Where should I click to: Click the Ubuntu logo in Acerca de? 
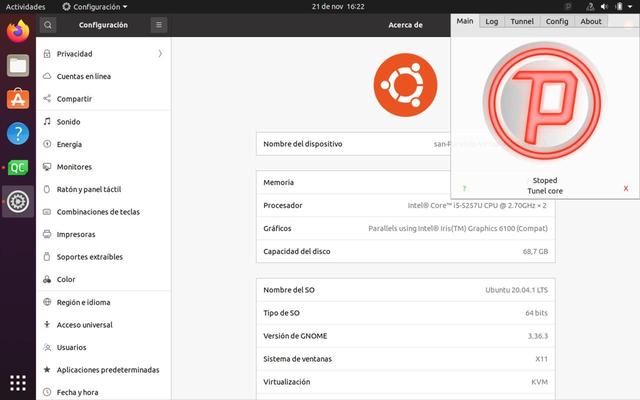click(405, 85)
